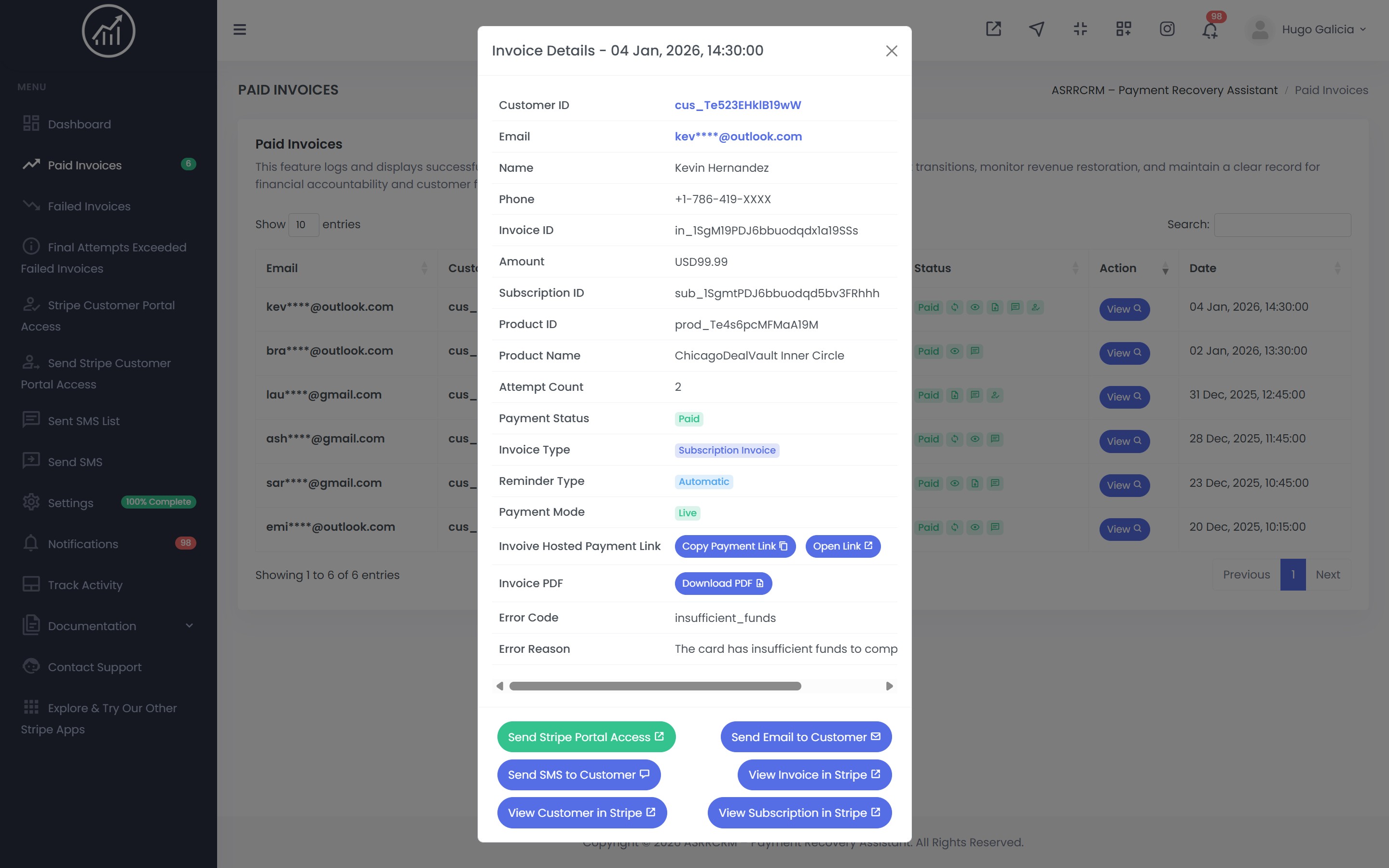Image resolution: width=1389 pixels, height=868 pixels.
Task: Go to Track Activity menu item
Action: pyautogui.click(x=85, y=585)
